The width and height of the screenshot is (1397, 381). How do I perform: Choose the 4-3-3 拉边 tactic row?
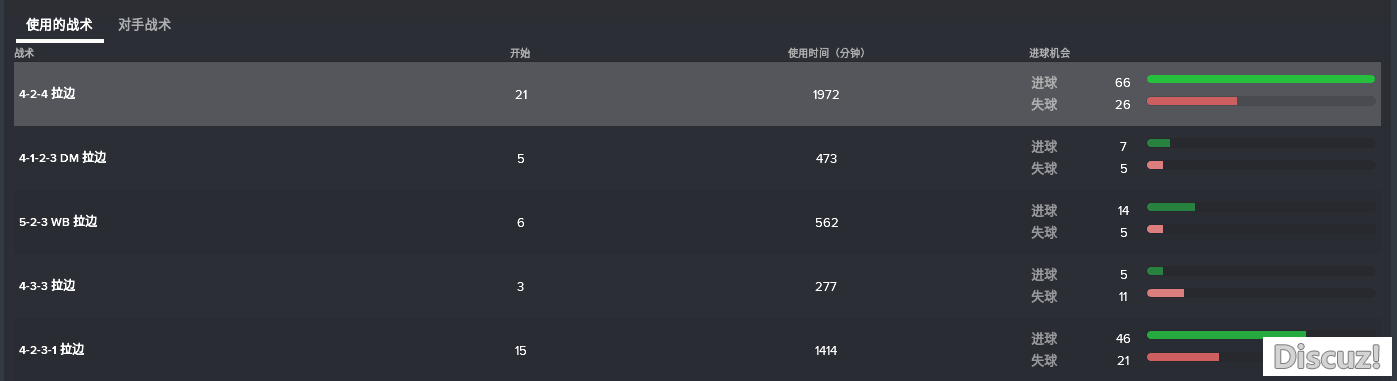click(697, 286)
